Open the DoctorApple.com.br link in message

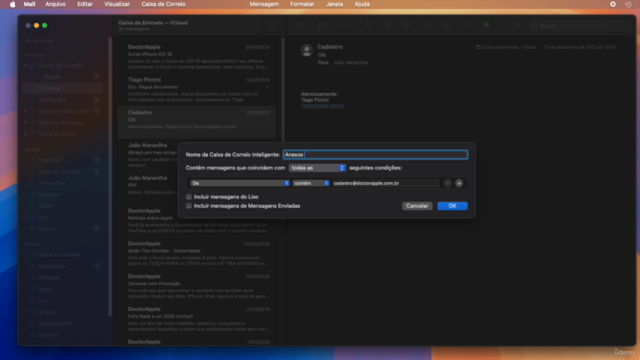322,106
